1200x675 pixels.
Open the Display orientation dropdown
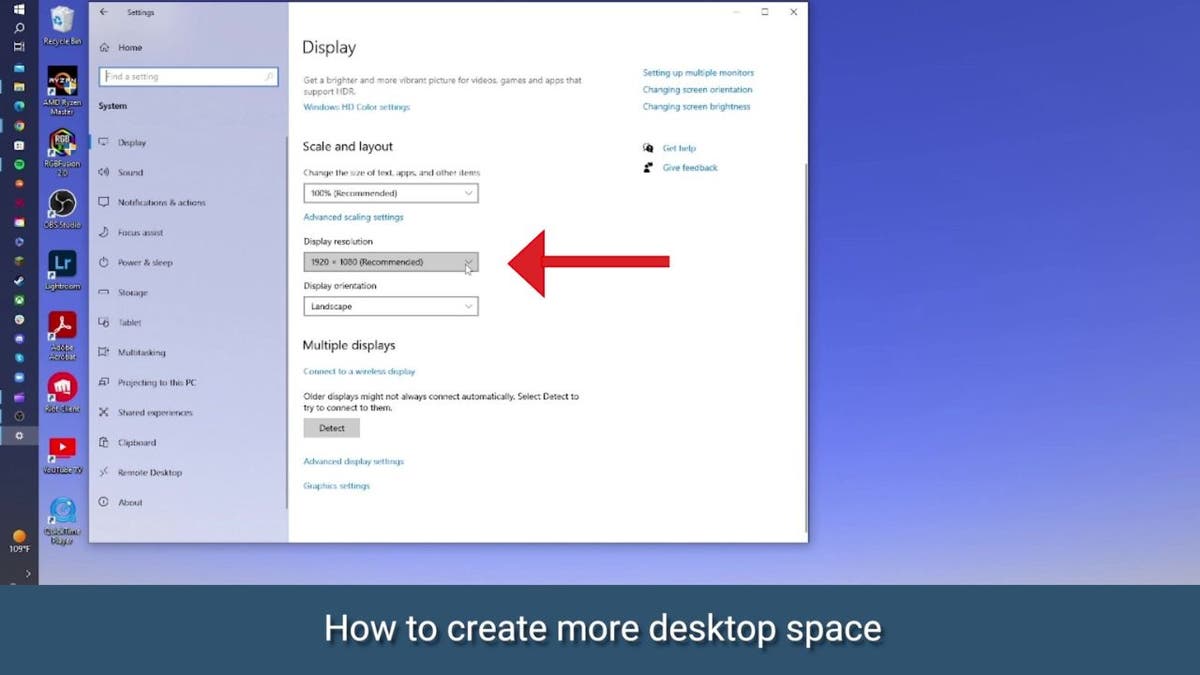click(391, 307)
